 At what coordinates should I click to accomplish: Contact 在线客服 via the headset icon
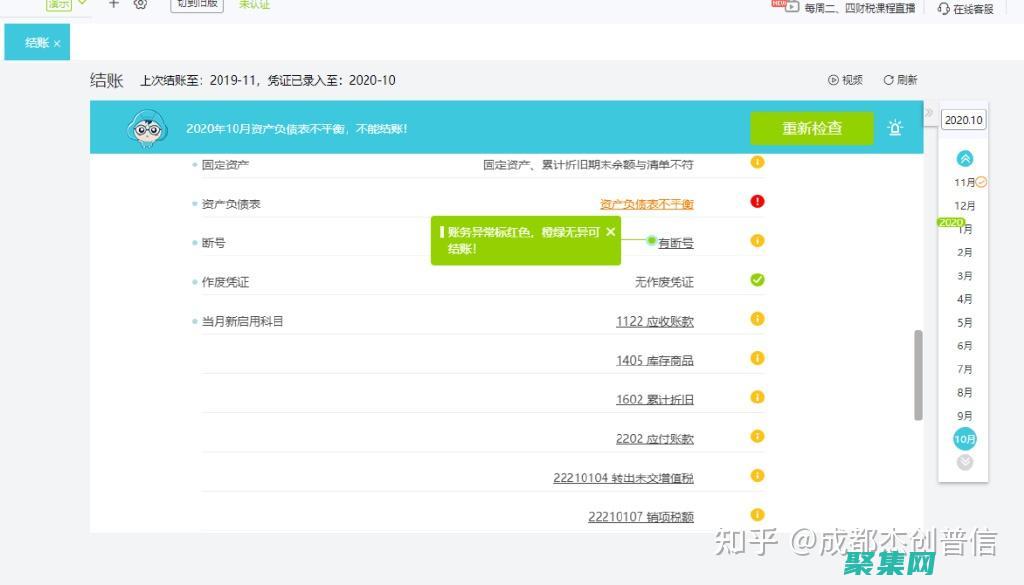click(x=945, y=7)
